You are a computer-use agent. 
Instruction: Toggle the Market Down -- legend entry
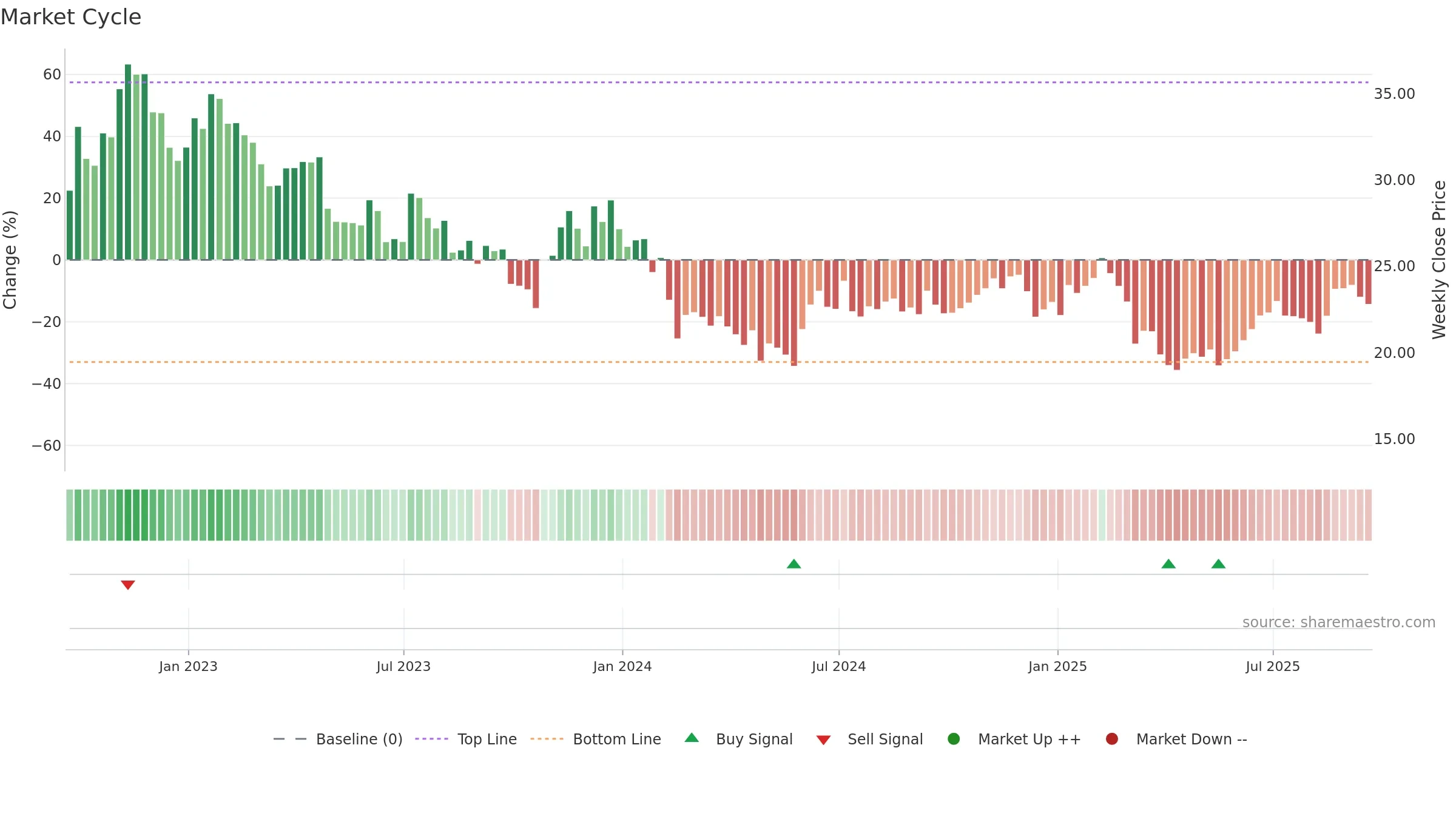click(1176, 739)
